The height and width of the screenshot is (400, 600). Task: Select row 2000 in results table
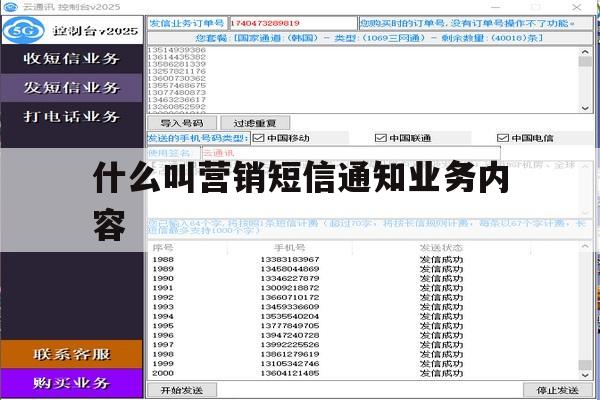click(364, 373)
